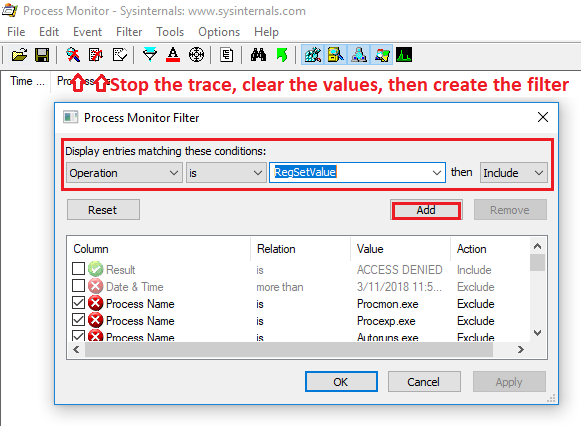Image resolution: width=581 pixels, height=426 pixels.
Task: Toggle Show File System Activity icon
Action: click(x=336, y=55)
